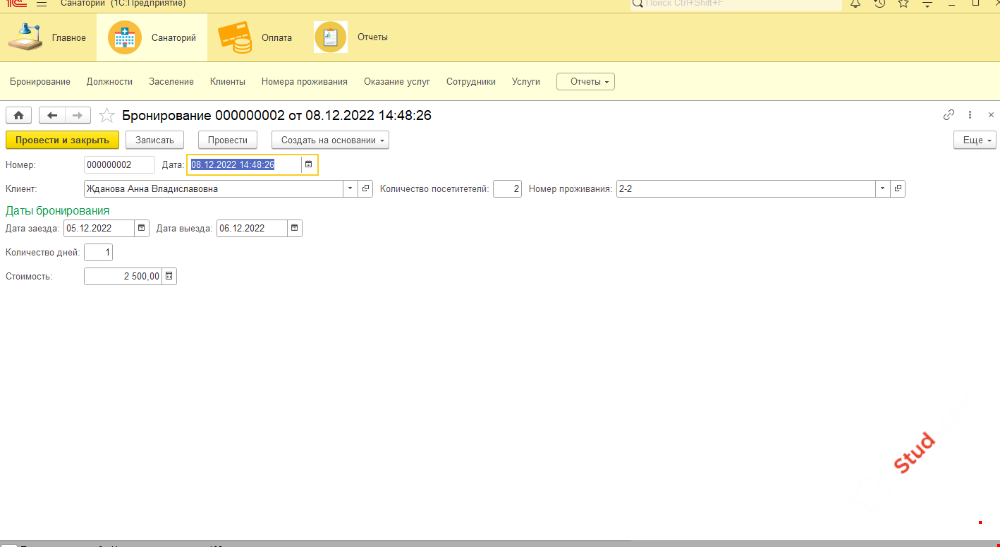This screenshot has width=1000, height=547.
Task: Open the selected Клиент record with the open icon
Action: pyautogui.click(x=366, y=188)
